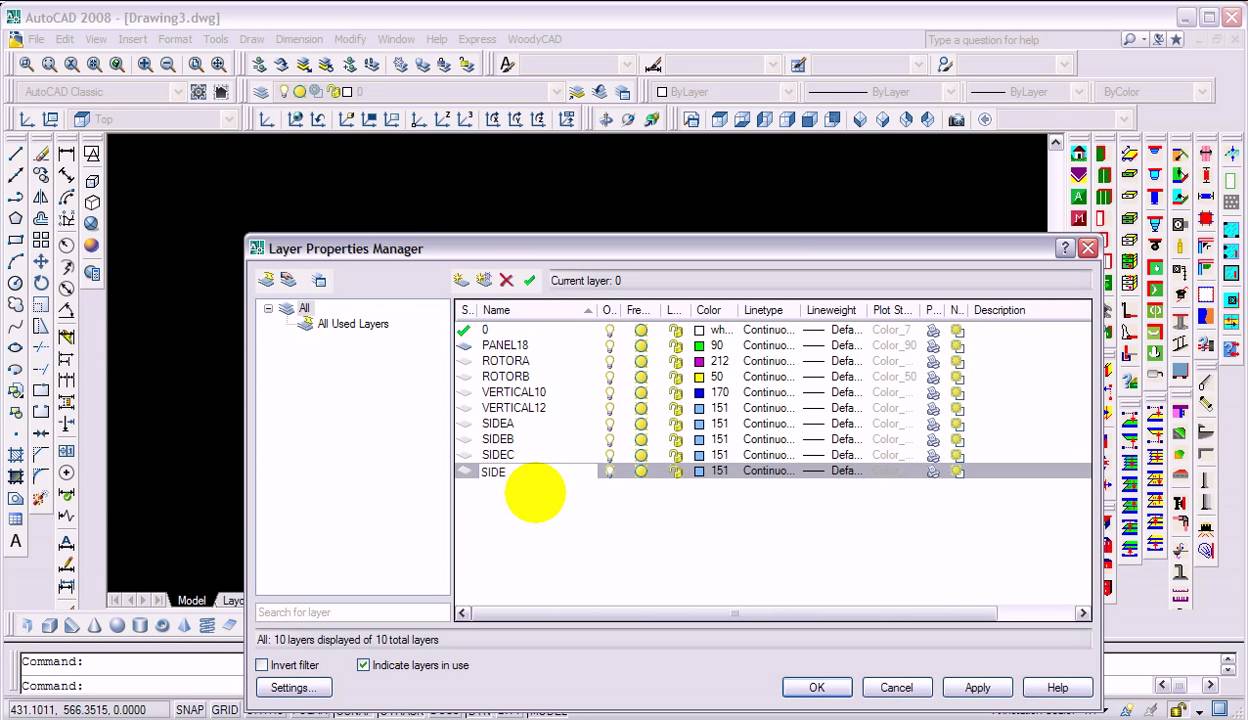Viewport: 1248px width, 720px height.
Task: Select the Polygon draw tool
Action: [16, 218]
